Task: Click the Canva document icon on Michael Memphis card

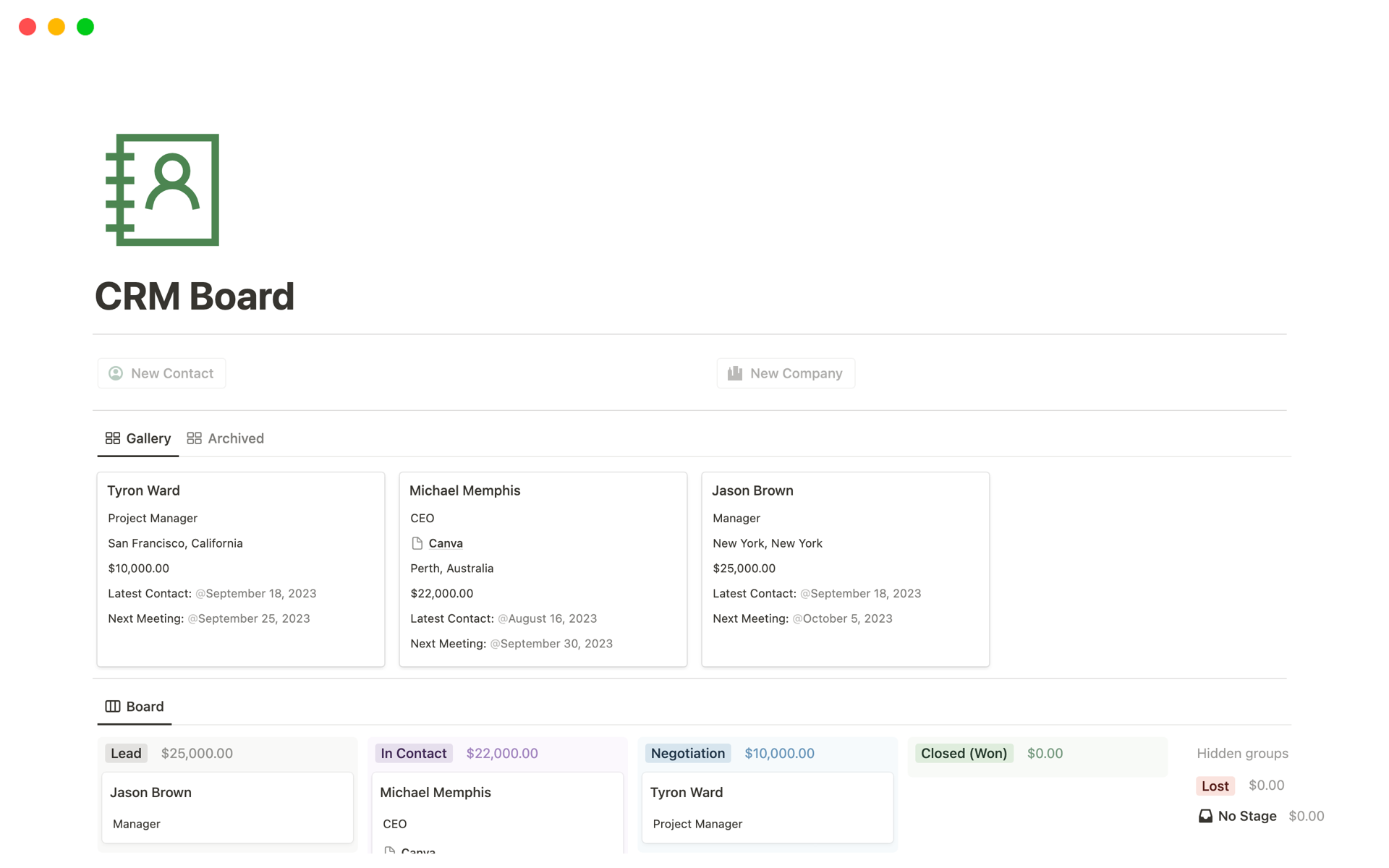Action: [416, 543]
